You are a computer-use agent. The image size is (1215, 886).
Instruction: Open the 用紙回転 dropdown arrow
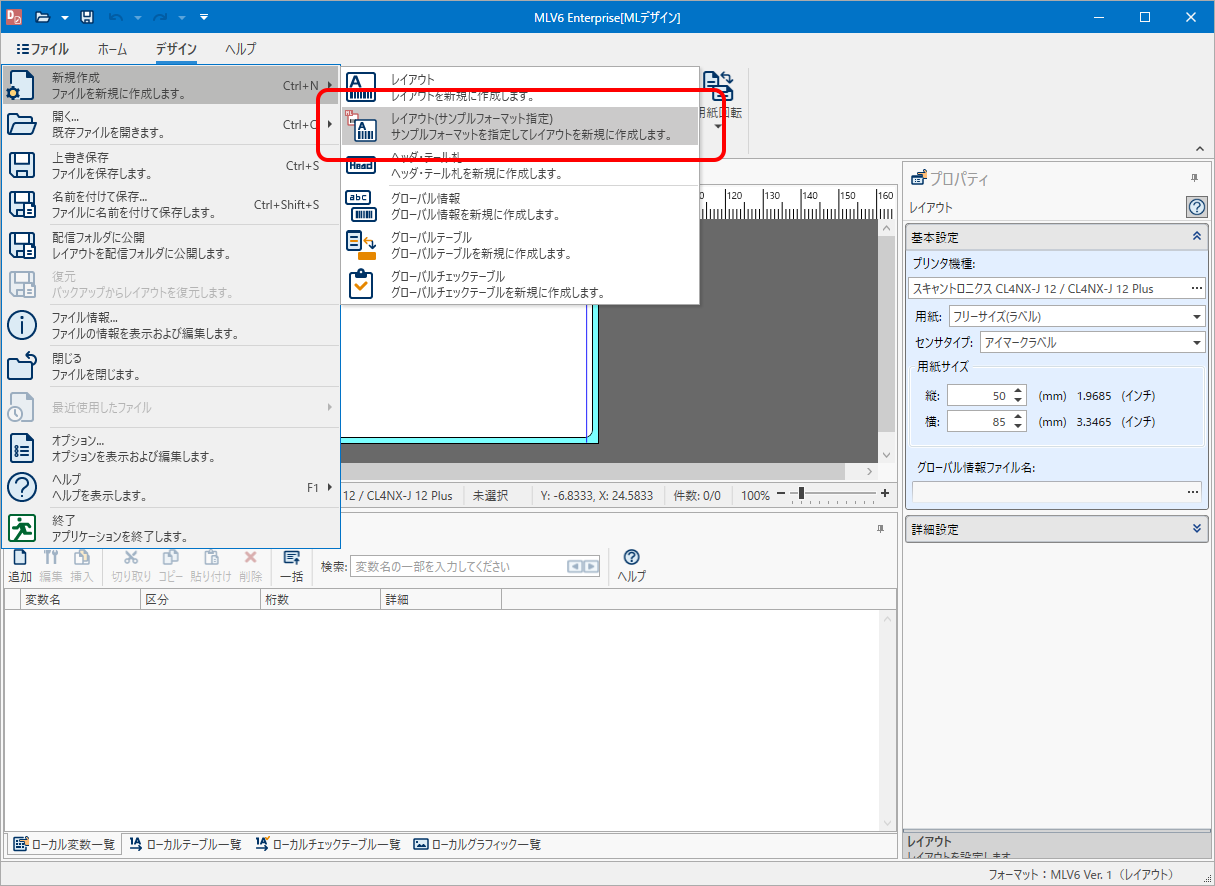[x=718, y=126]
